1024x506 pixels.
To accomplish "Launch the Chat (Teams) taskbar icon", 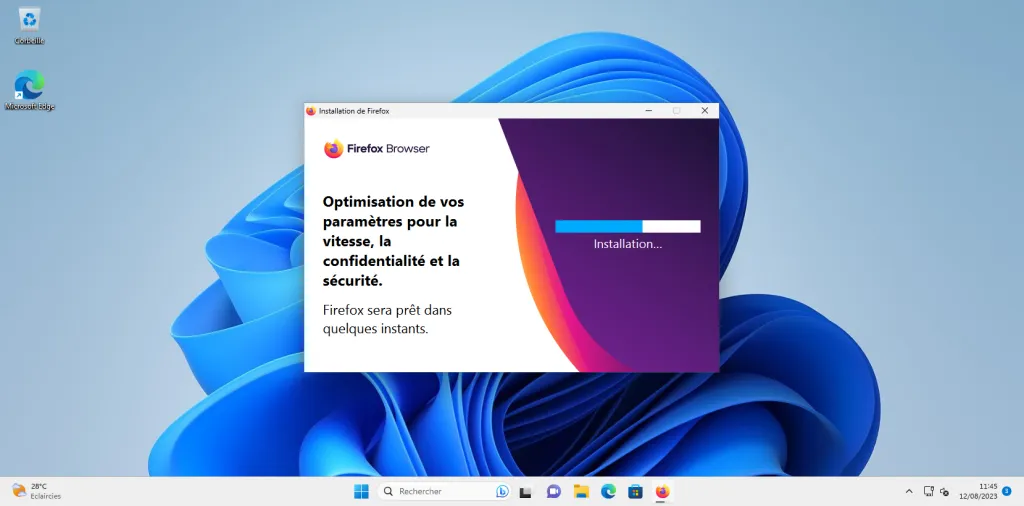I will (x=553, y=492).
